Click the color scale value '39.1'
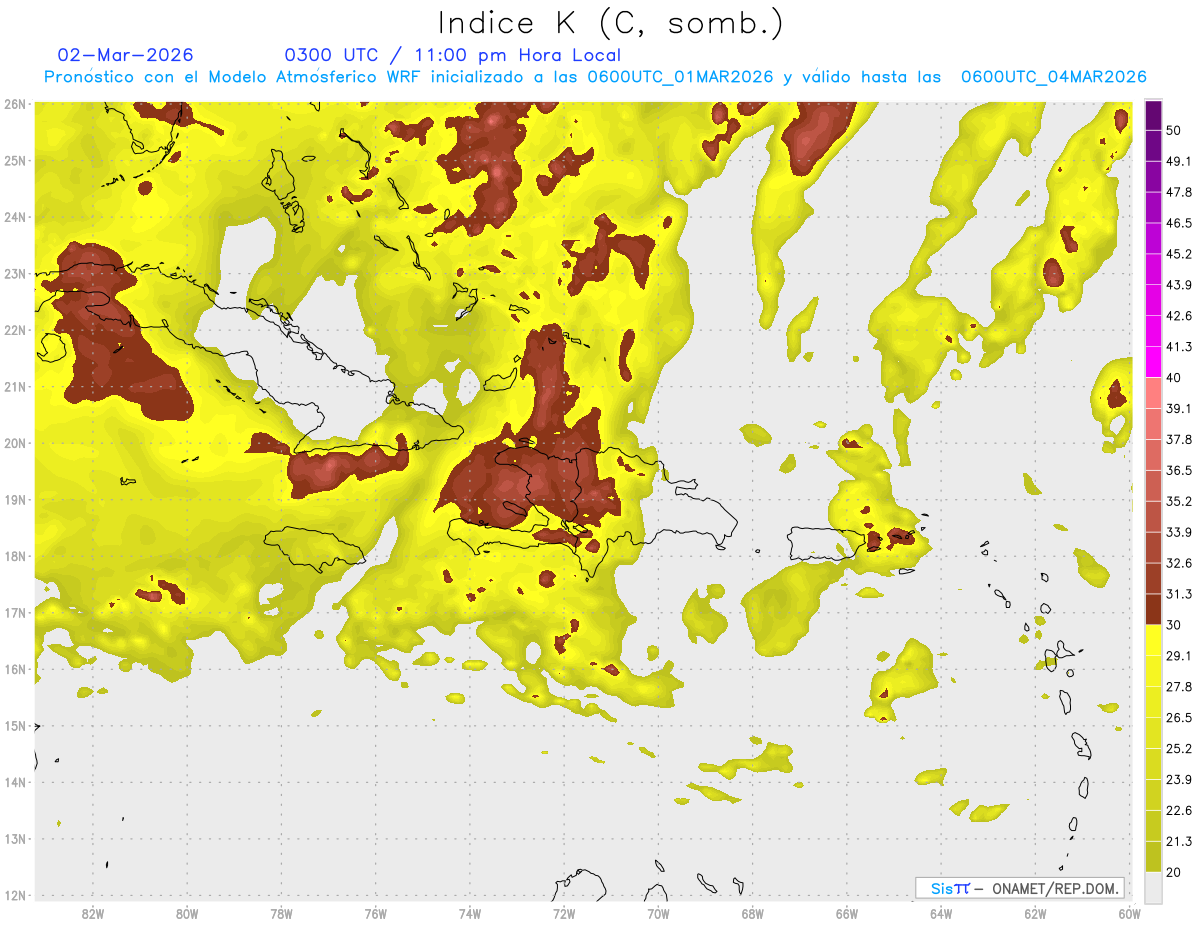 click(1179, 408)
